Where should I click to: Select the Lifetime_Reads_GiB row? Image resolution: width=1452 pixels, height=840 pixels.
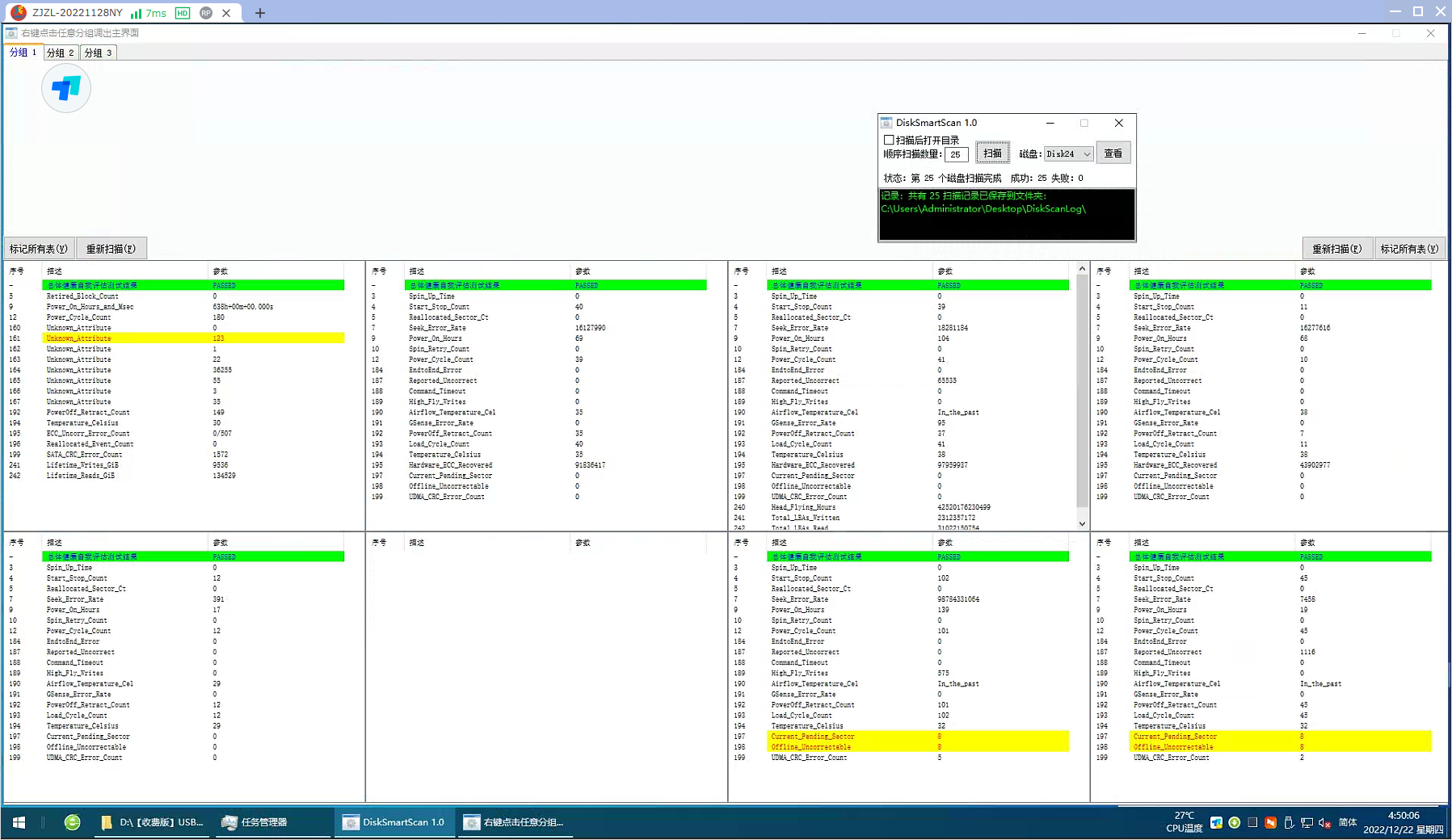pos(176,476)
